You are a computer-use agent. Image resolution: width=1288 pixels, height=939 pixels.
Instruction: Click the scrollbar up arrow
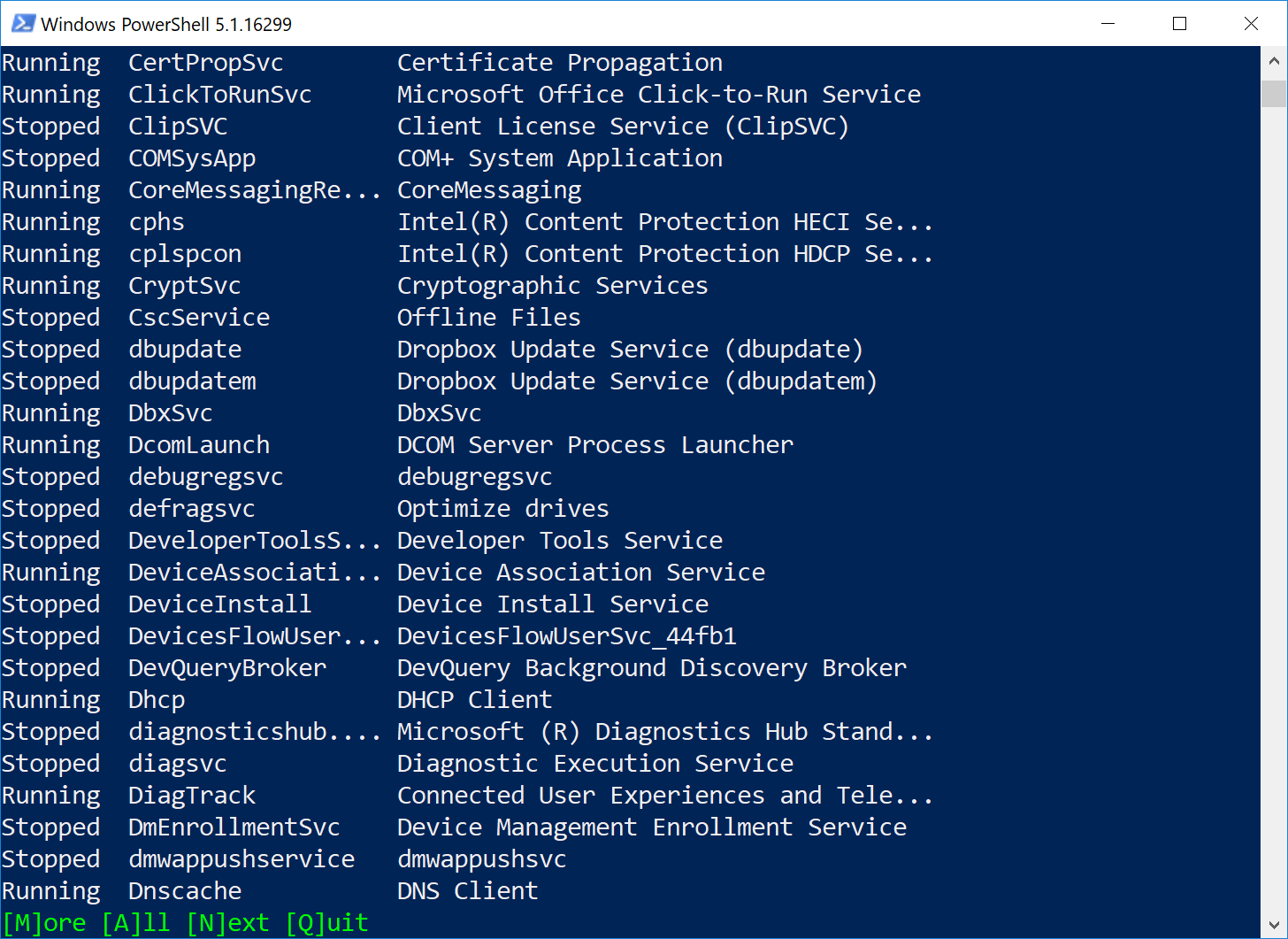point(1274,62)
